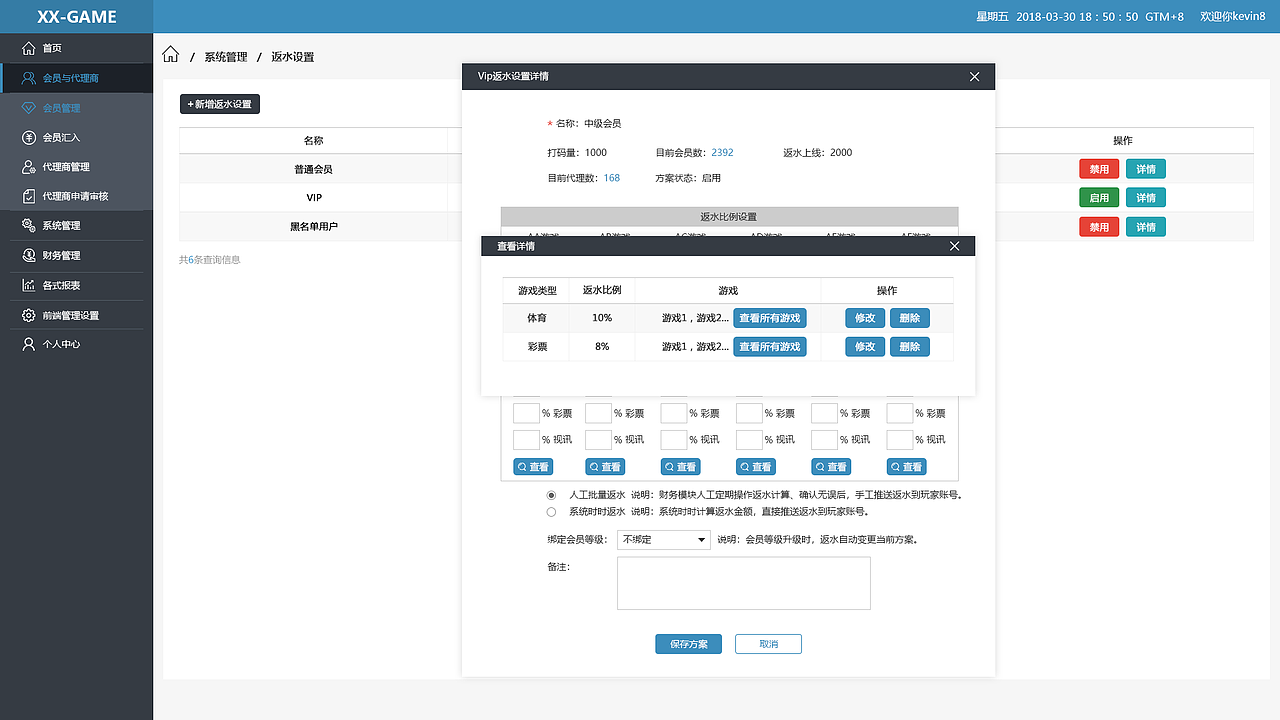Screen dimensions: 1280x720
Task: Click the 欢迎你kevin8 user text
Action: pyautogui.click(x=1233, y=17)
